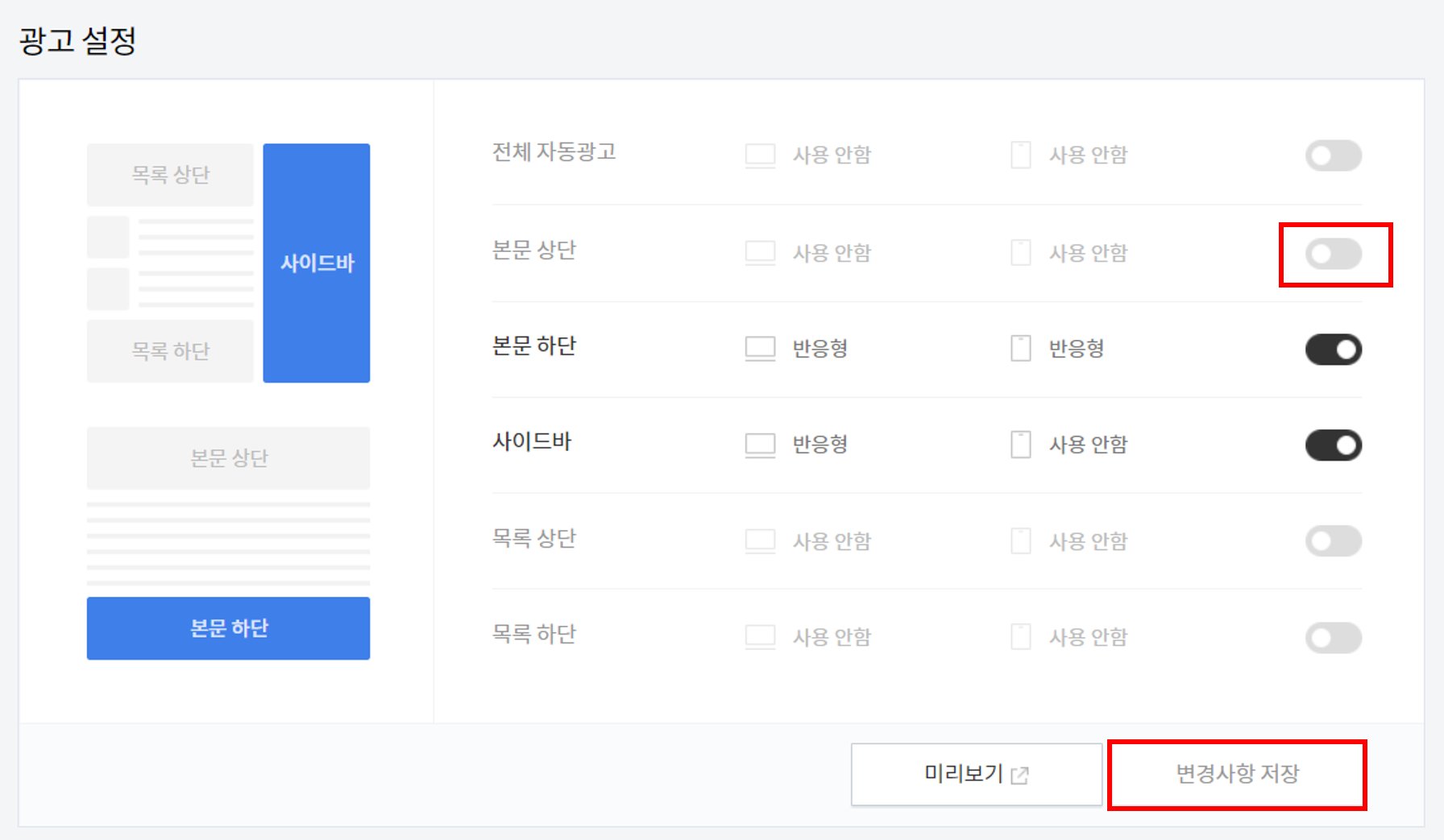Image resolution: width=1444 pixels, height=840 pixels.
Task: Select the gray 목록 상단 block in preview
Action: pyautogui.click(x=170, y=175)
